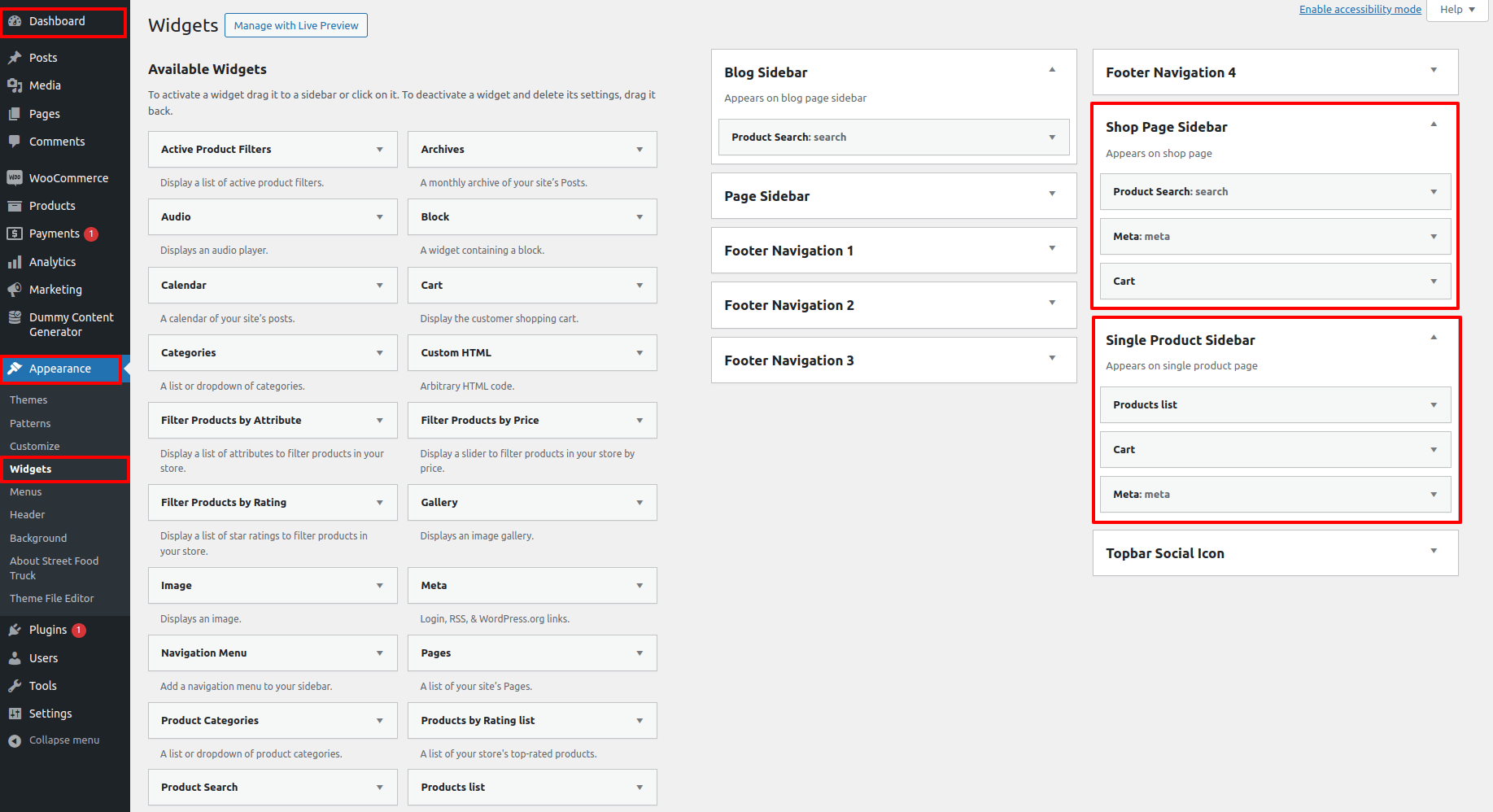Click the Collapse menu arrow icon
The width and height of the screenshot is (1493, 812).
[15, 740]
